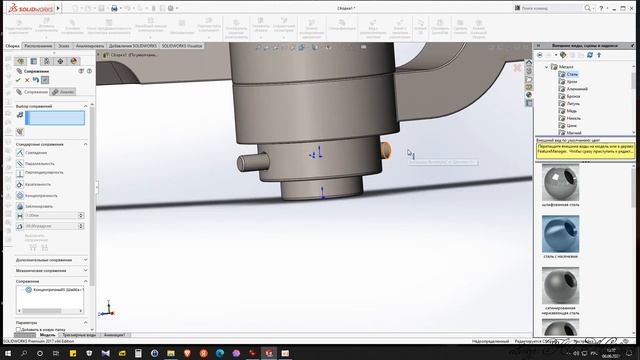The height and width of the screenshot is (360, 640).
Task: Click the refresh icon in appearances panel
Action: pos(590,55)
